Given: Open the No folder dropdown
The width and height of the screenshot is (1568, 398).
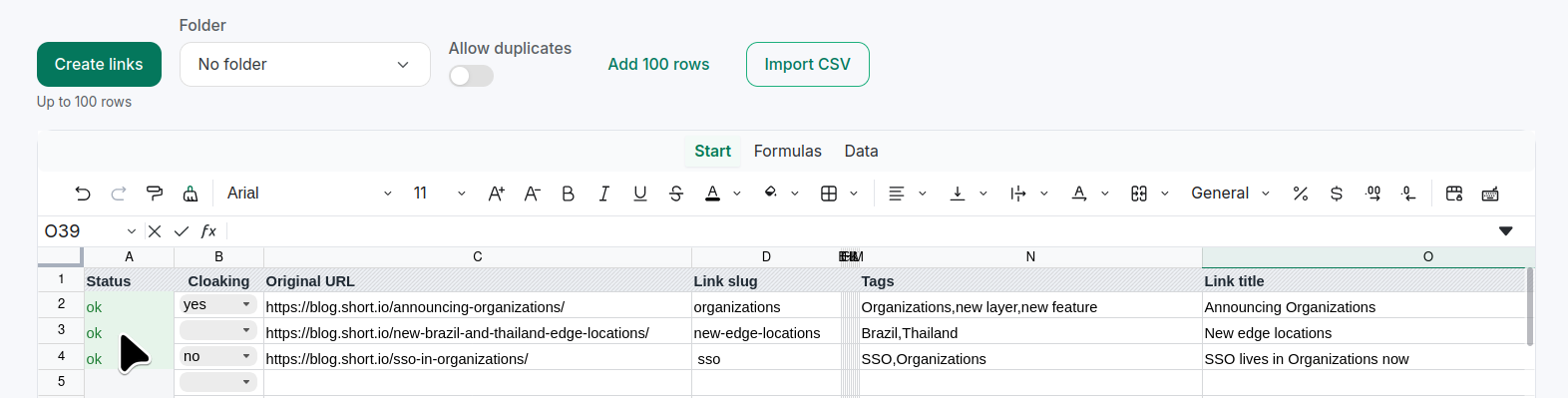Looking at the screenshot, I should point(305,64).
